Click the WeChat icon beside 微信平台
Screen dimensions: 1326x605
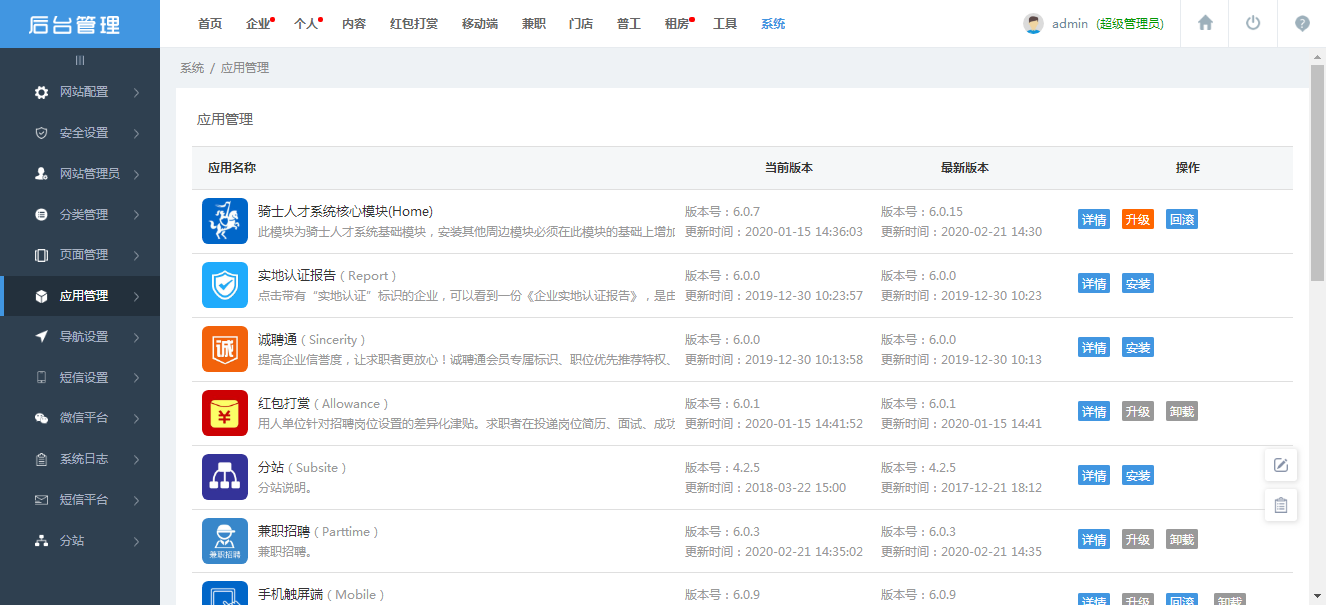tap(41, 418)
